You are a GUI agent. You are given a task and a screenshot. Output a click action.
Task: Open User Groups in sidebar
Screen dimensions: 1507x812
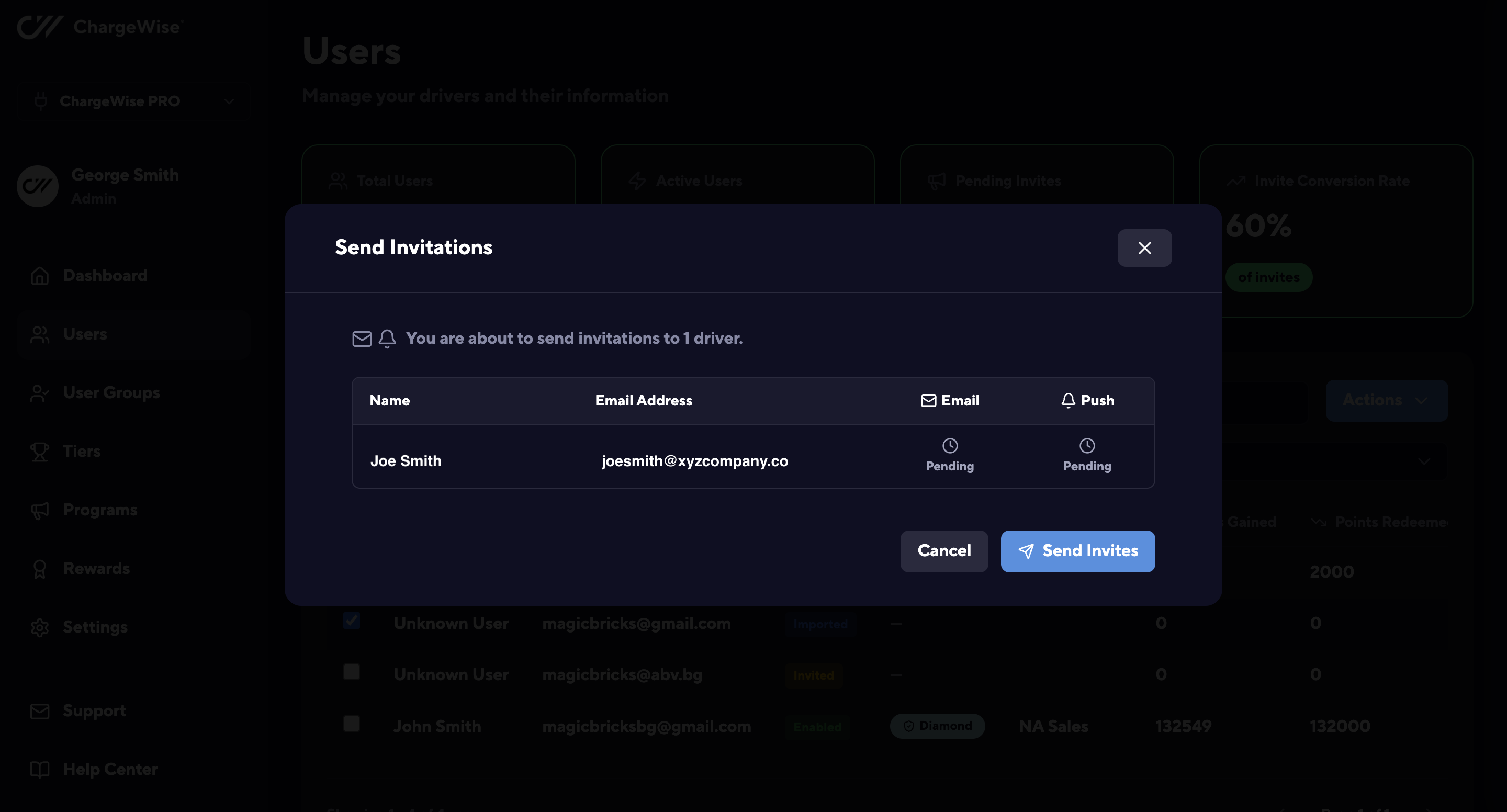111,392
